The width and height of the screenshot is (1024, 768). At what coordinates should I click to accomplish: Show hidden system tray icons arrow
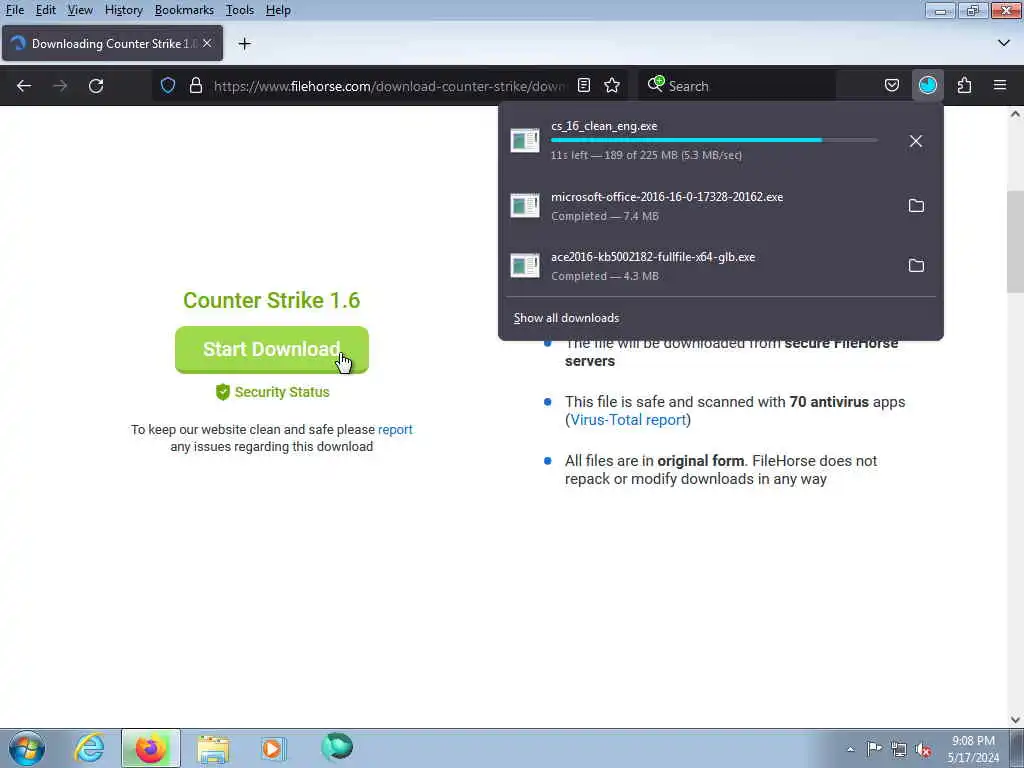pos(850,749)
